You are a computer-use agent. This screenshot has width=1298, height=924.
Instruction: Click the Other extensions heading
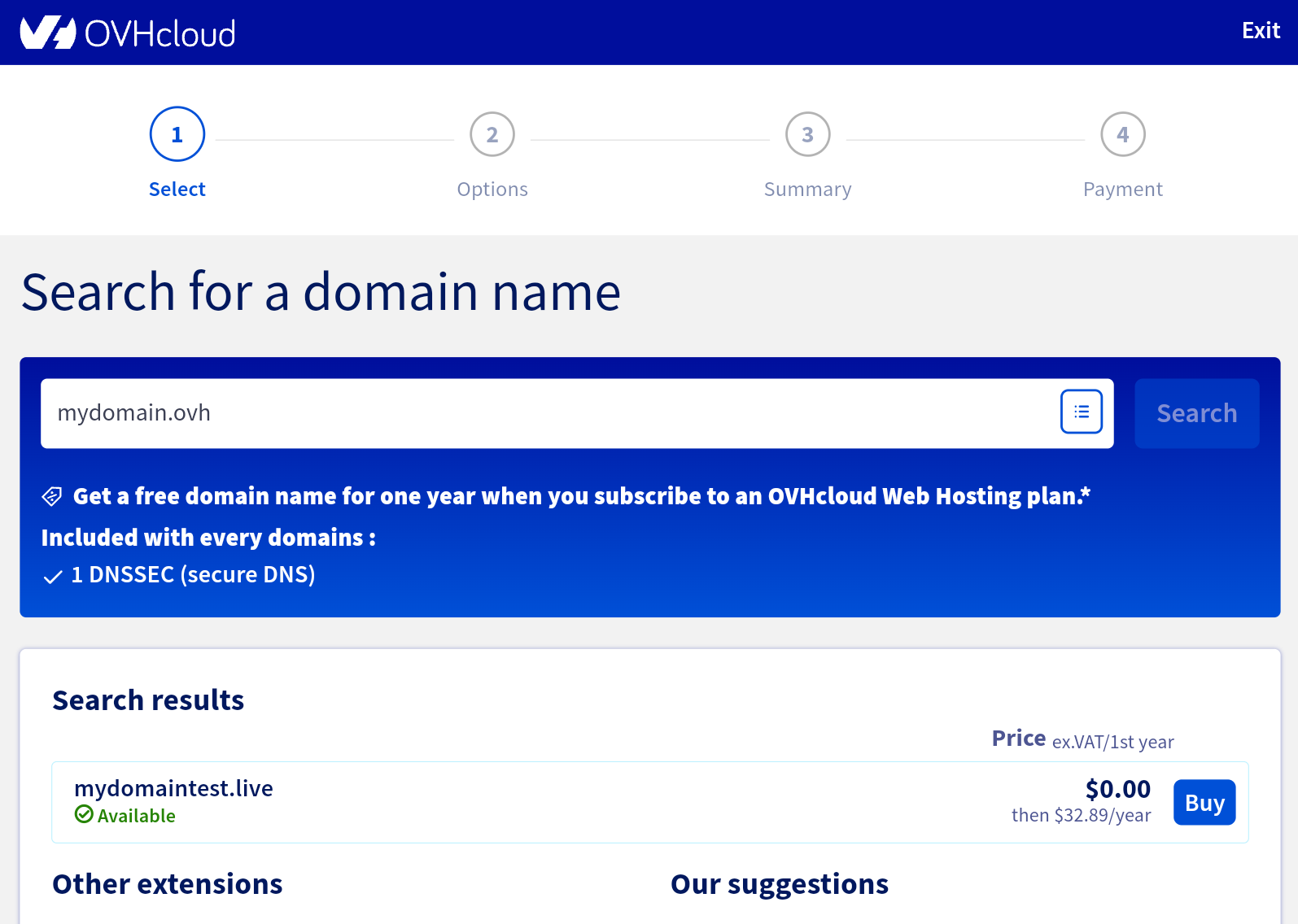point(168,884)
